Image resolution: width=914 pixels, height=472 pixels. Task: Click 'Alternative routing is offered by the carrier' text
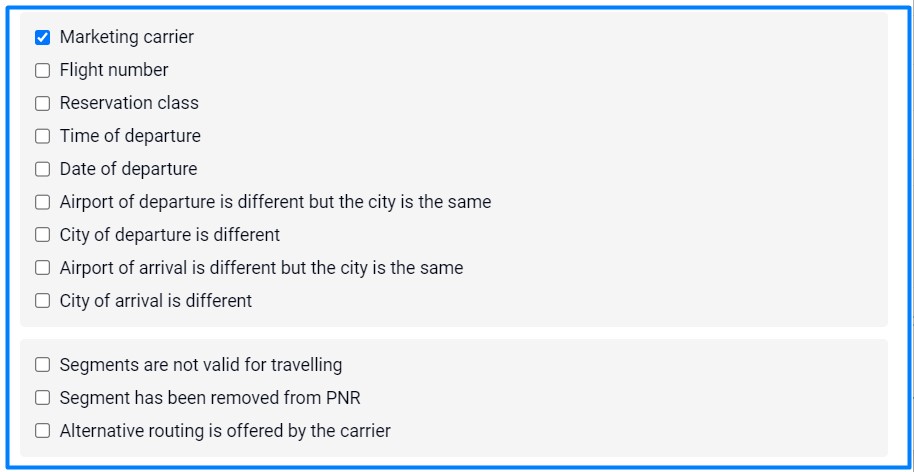point(225,431)
